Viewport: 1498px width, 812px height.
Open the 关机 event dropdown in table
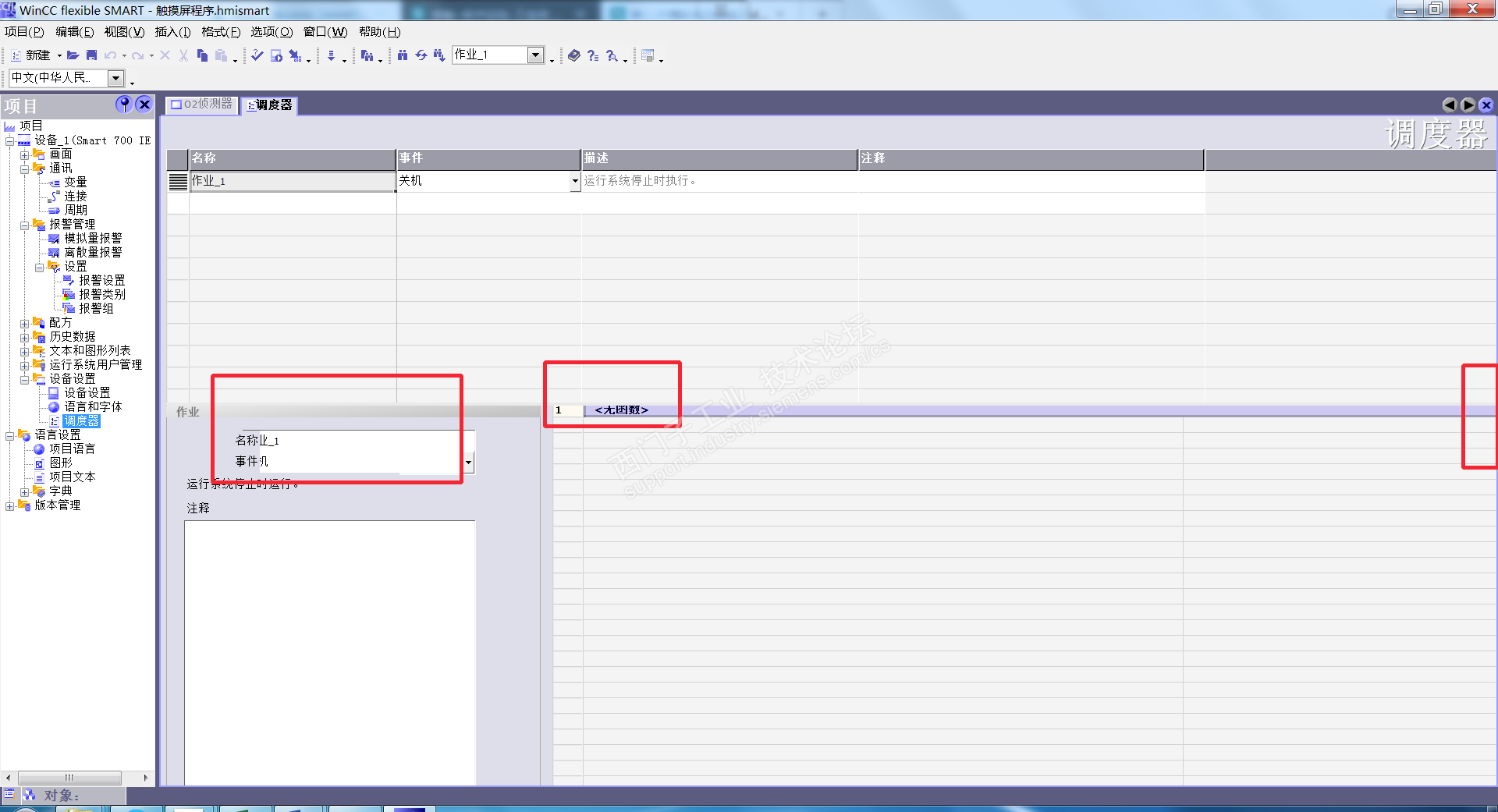point(575,181)
